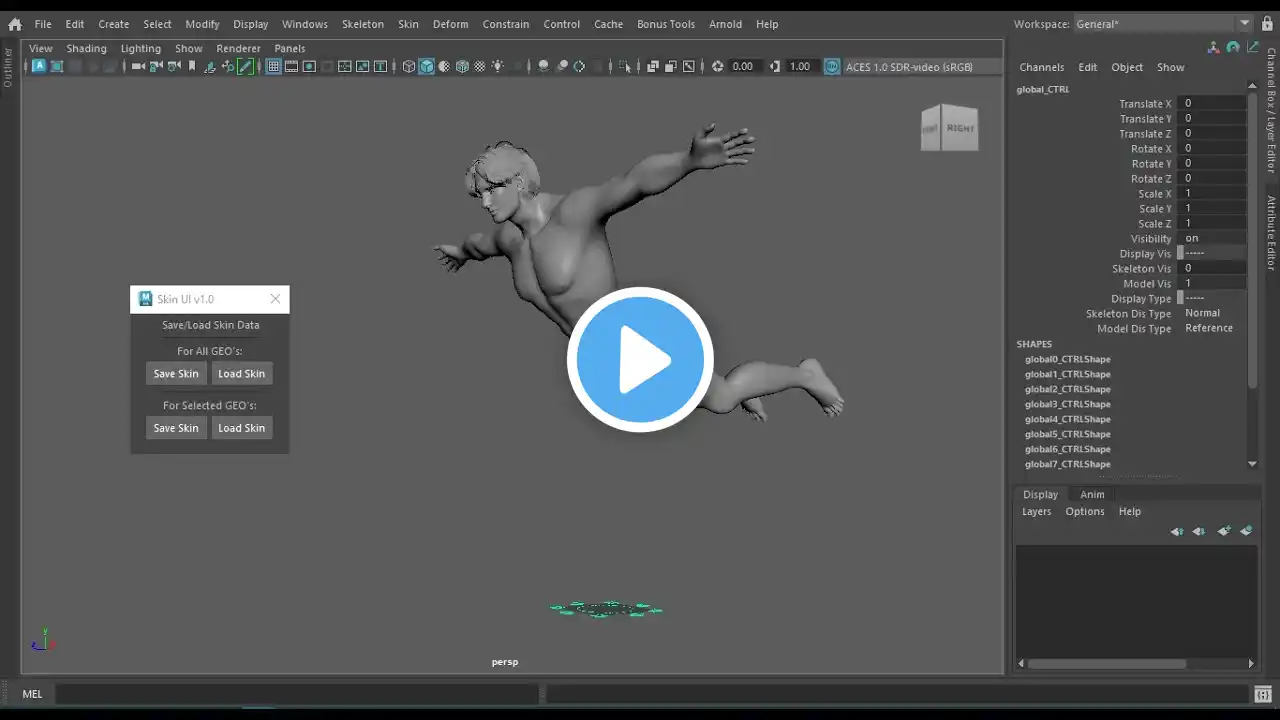
Task: Click the video play button overlay
Action: 640,360
